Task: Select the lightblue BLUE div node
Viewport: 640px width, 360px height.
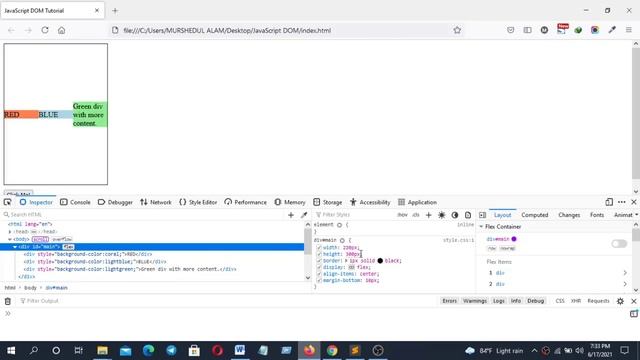Action: 95,261
